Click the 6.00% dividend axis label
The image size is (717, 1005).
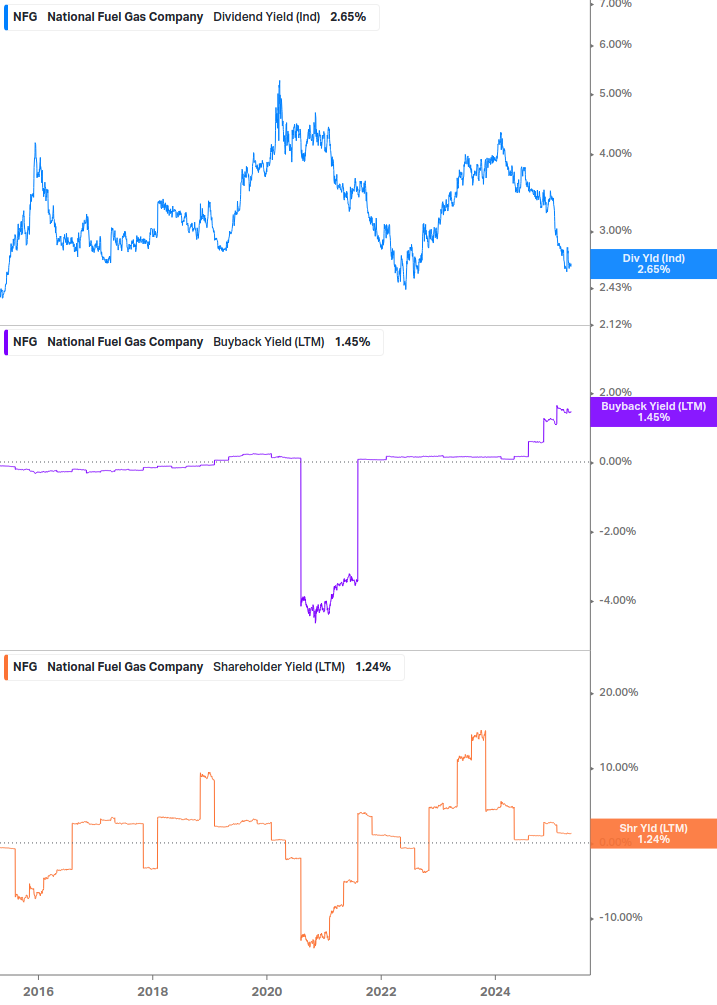click(x=615, y=45)
